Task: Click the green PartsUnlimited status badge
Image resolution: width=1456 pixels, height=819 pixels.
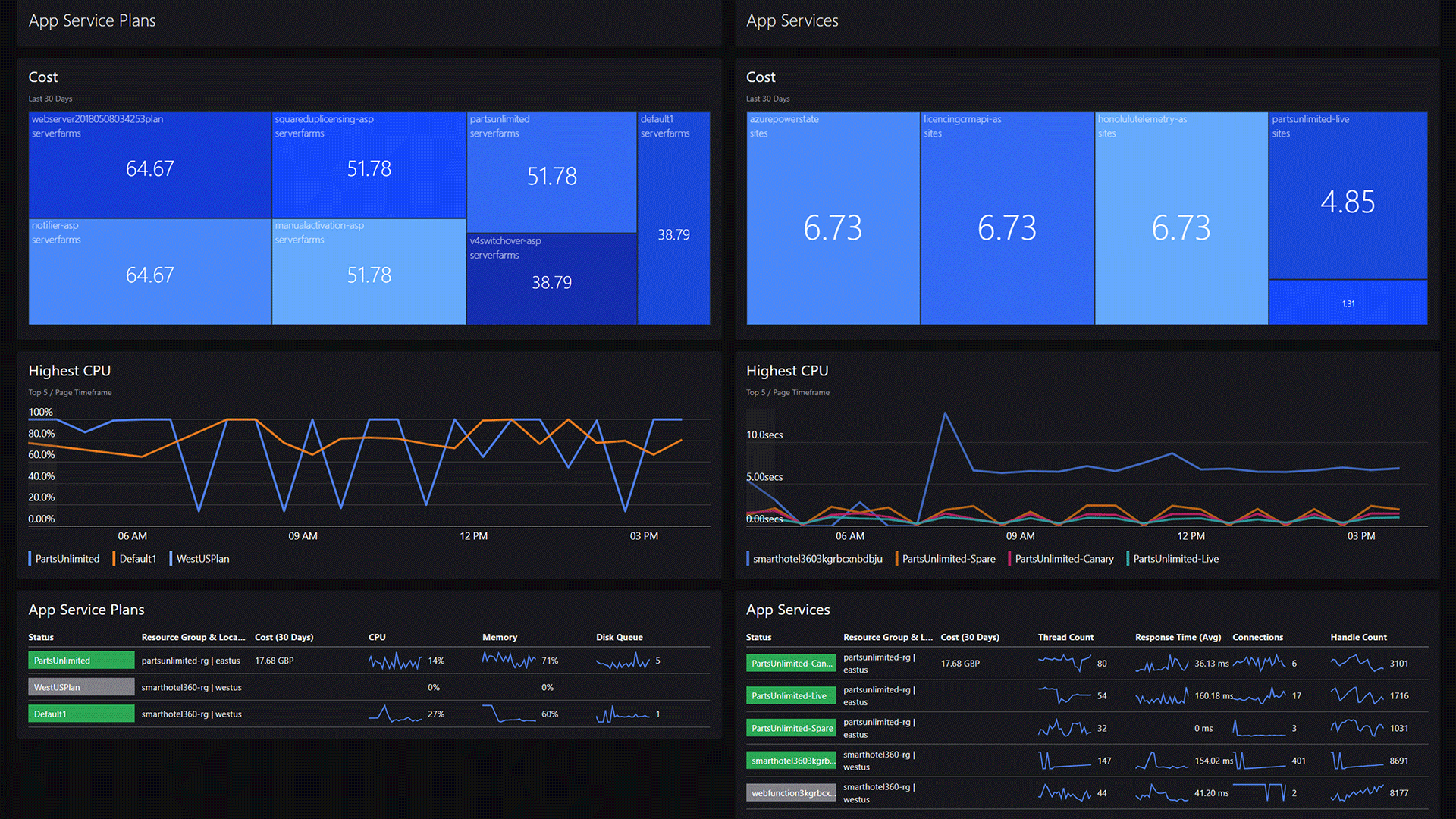Action: [80, 661]
